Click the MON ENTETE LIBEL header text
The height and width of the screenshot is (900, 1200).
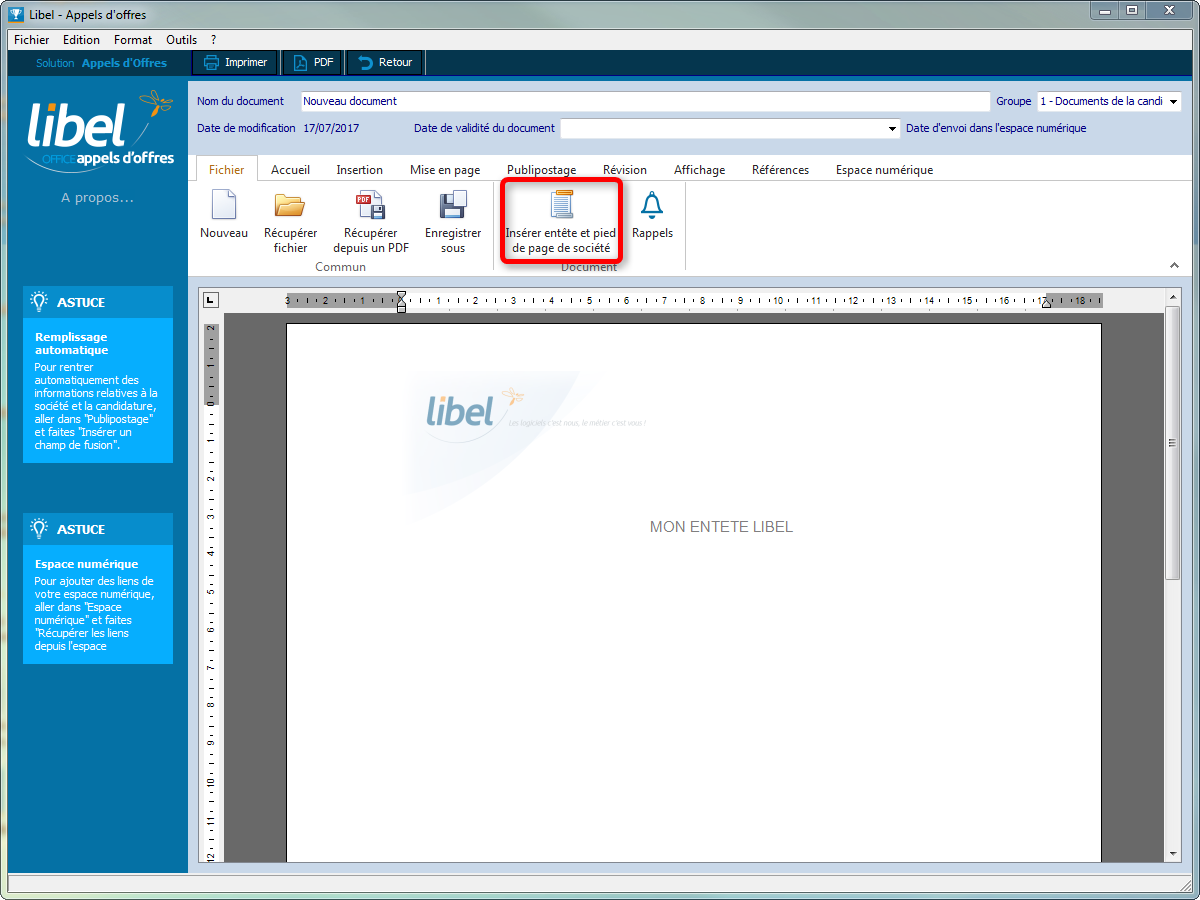point(721,527)
